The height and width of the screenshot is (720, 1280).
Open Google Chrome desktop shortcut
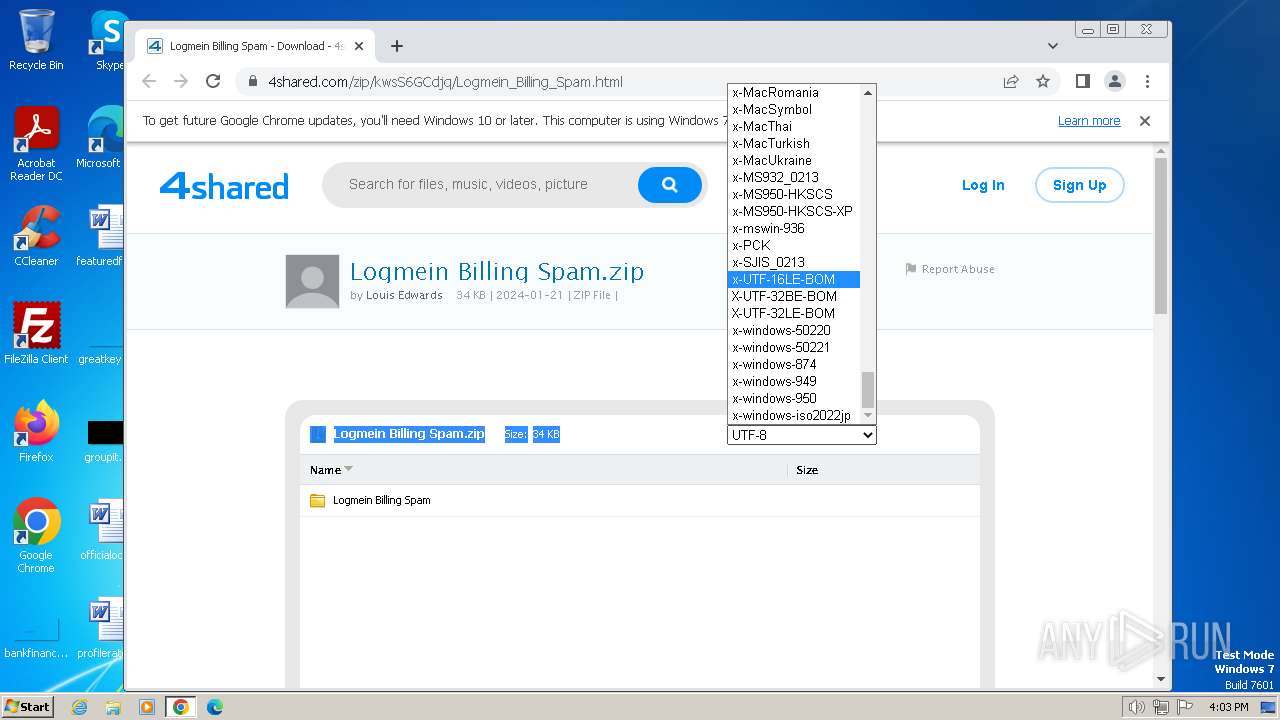click(x=36, y=536)
